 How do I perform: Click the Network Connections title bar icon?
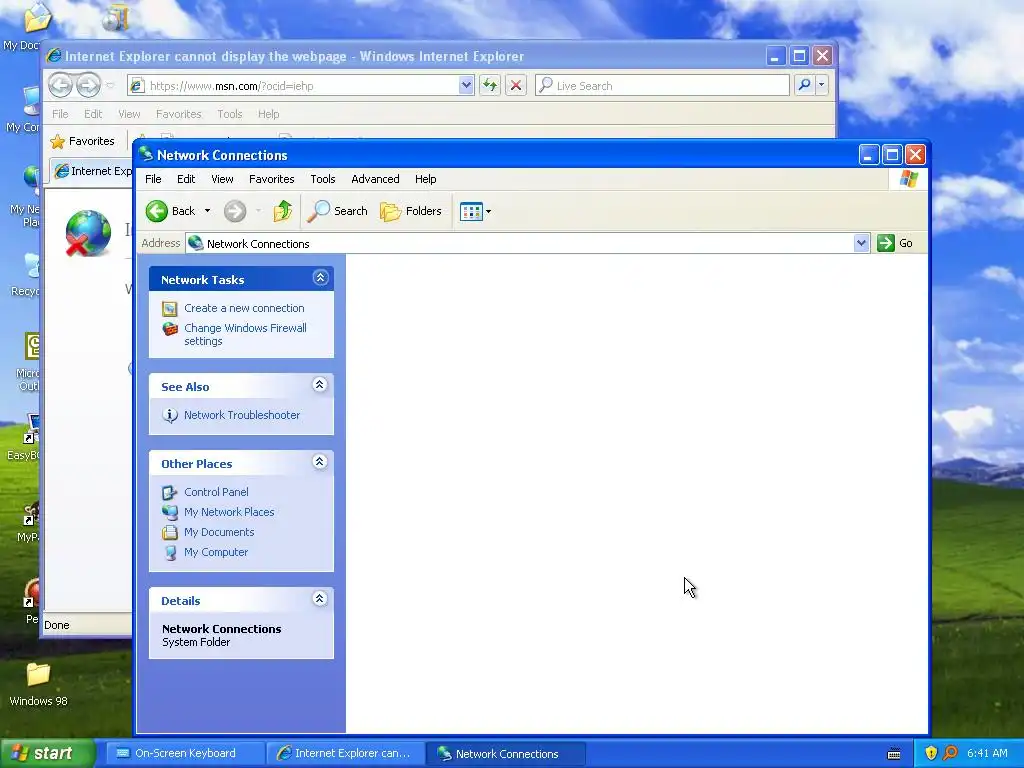point(146,155)
